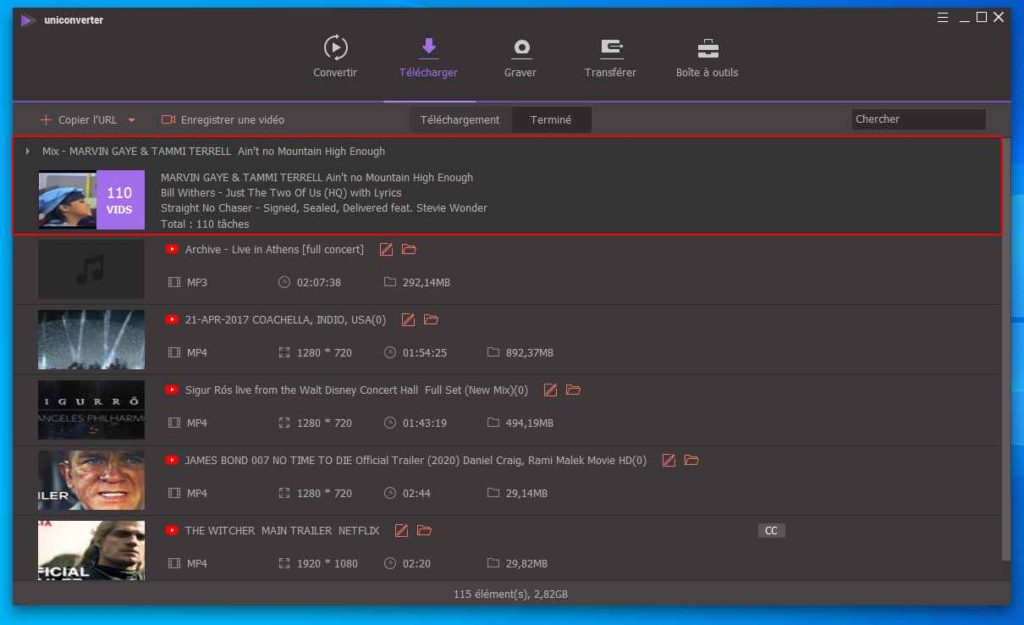Screen dimensions: 1024x625
Task: Open the Convertir section
Action: pos(335,56)
